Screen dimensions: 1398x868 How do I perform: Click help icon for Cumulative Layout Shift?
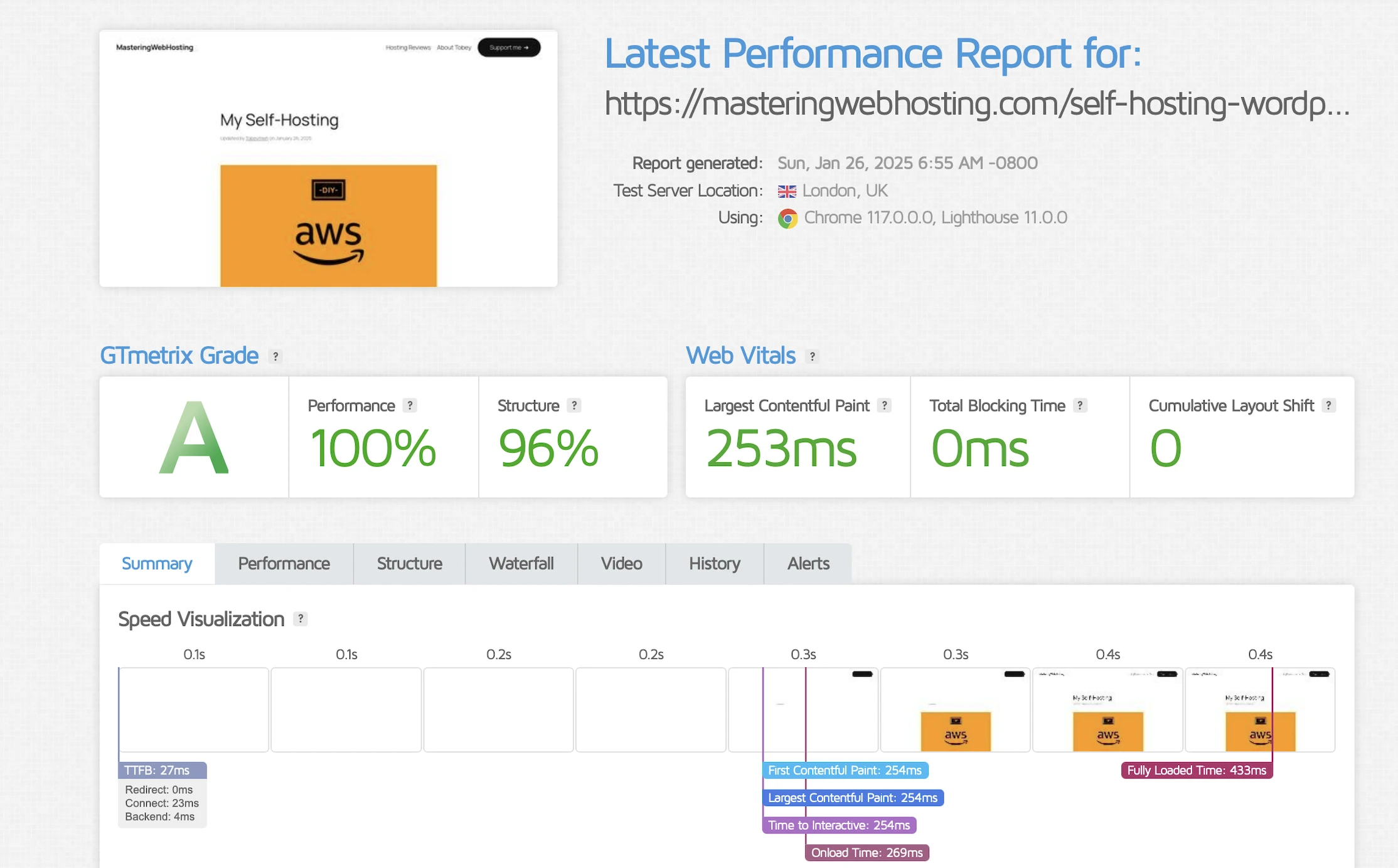[x=1328, y=406]
